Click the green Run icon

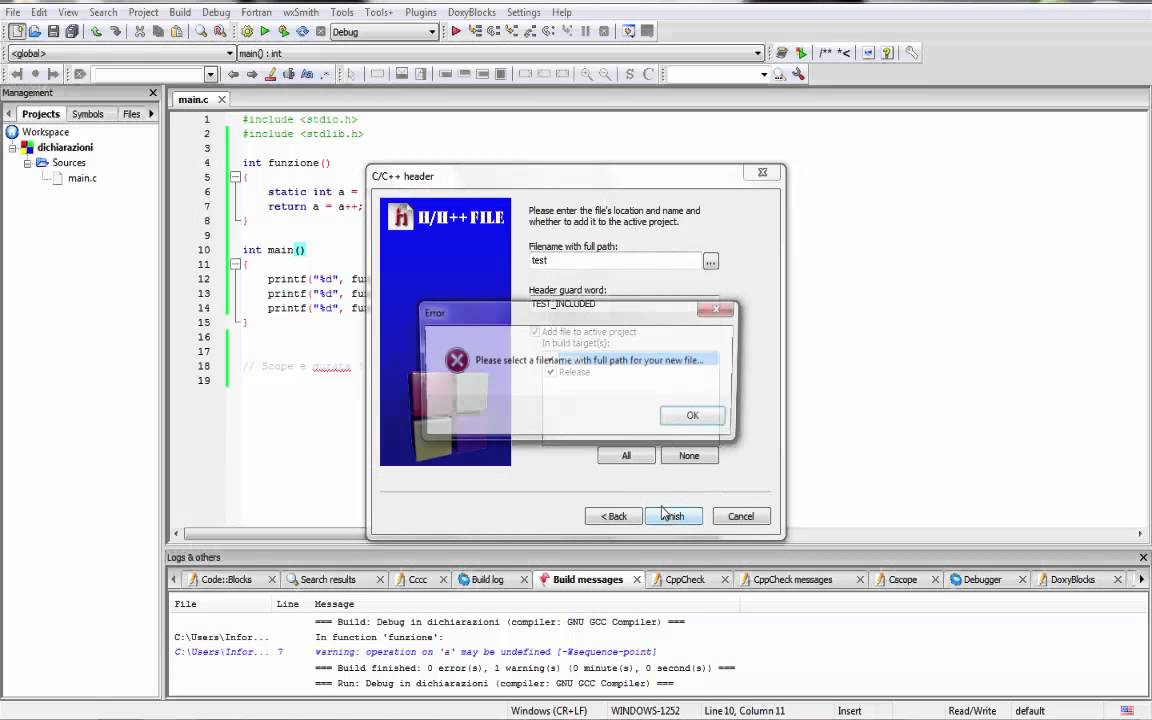(265, 32)
